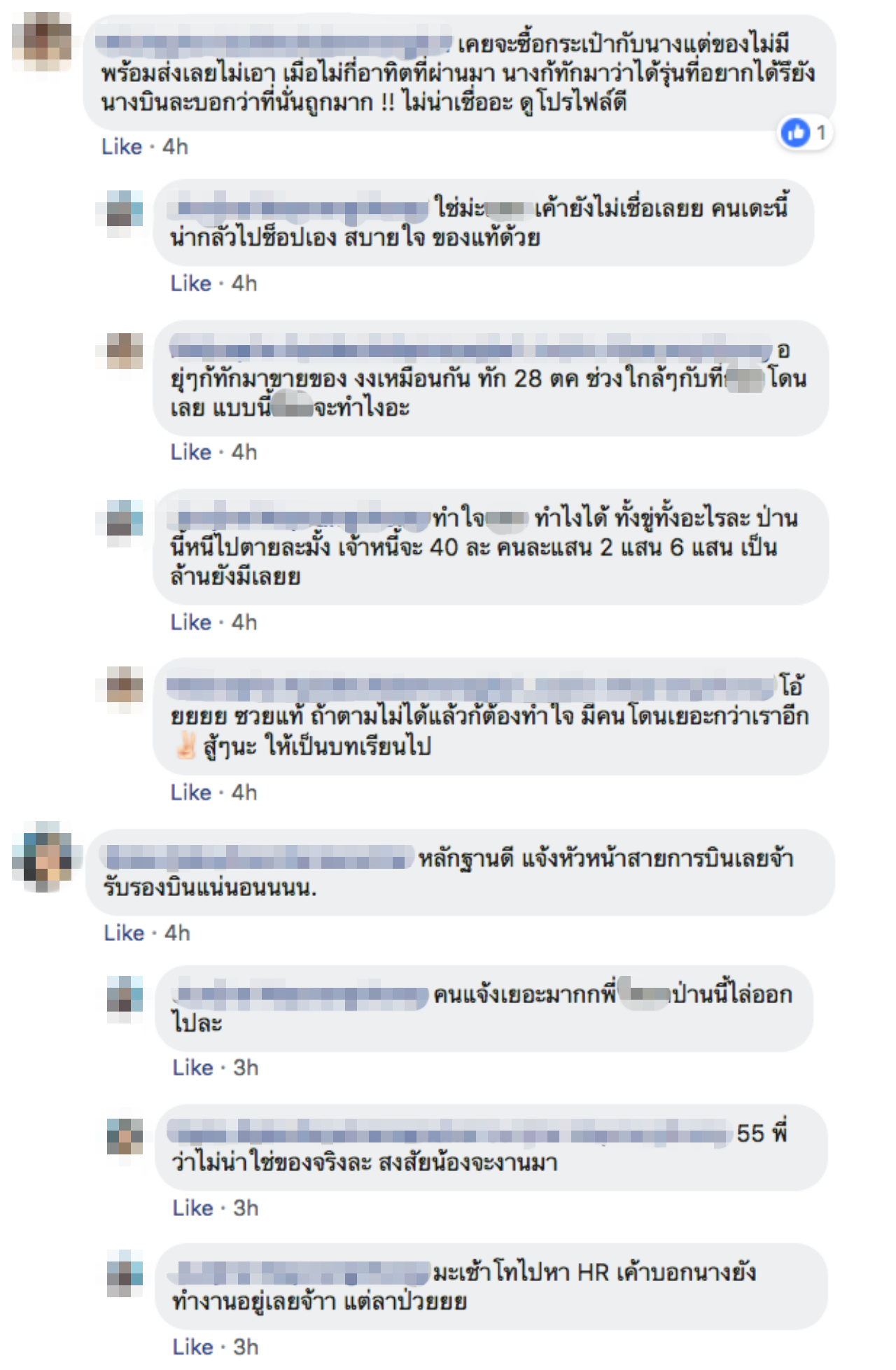Like the reply mentioning 55 พี่

coord(193,1208)
